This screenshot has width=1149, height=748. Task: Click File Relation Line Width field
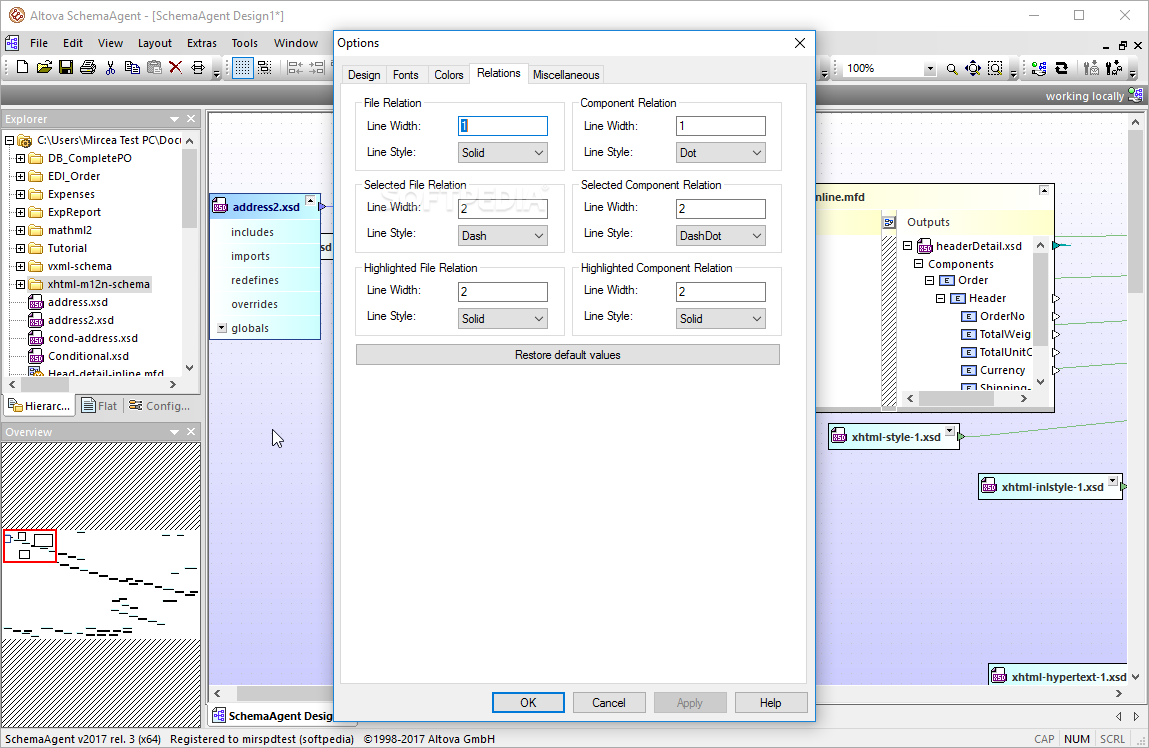pos(503,126)
